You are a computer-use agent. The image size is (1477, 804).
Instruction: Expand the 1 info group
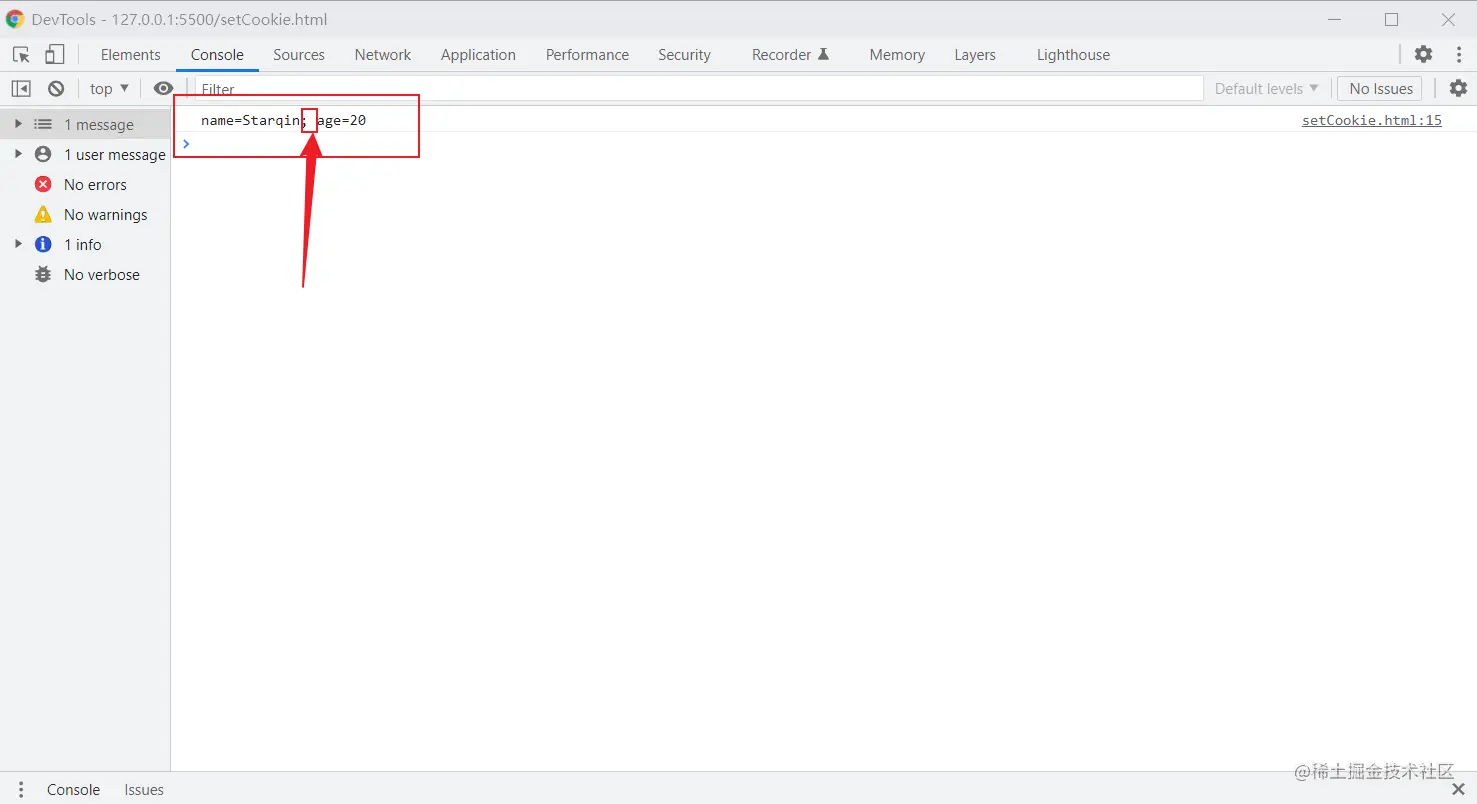click(x=18, y=244)
